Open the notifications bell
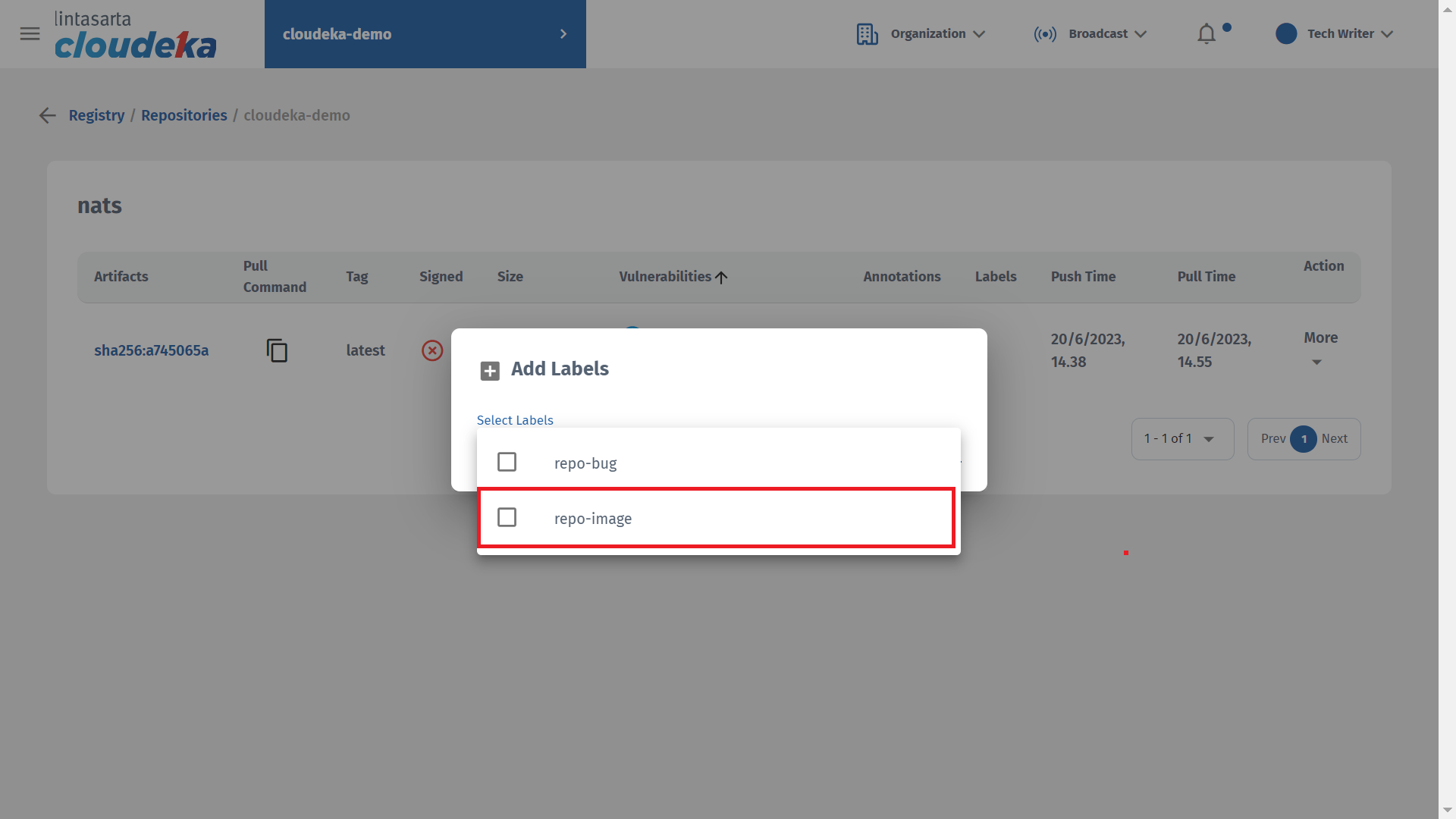The height and width of the screenshot is (819, 1456). click(1207, 34)
